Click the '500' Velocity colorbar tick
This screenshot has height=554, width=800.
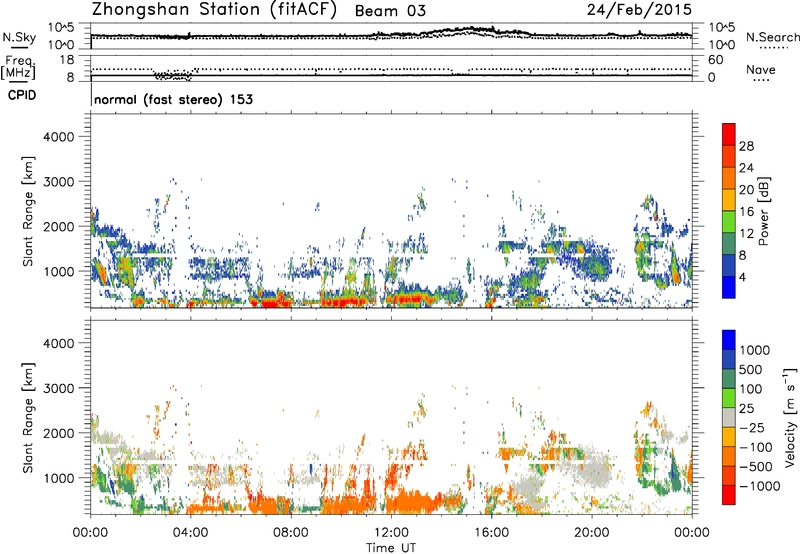[751, 369]
